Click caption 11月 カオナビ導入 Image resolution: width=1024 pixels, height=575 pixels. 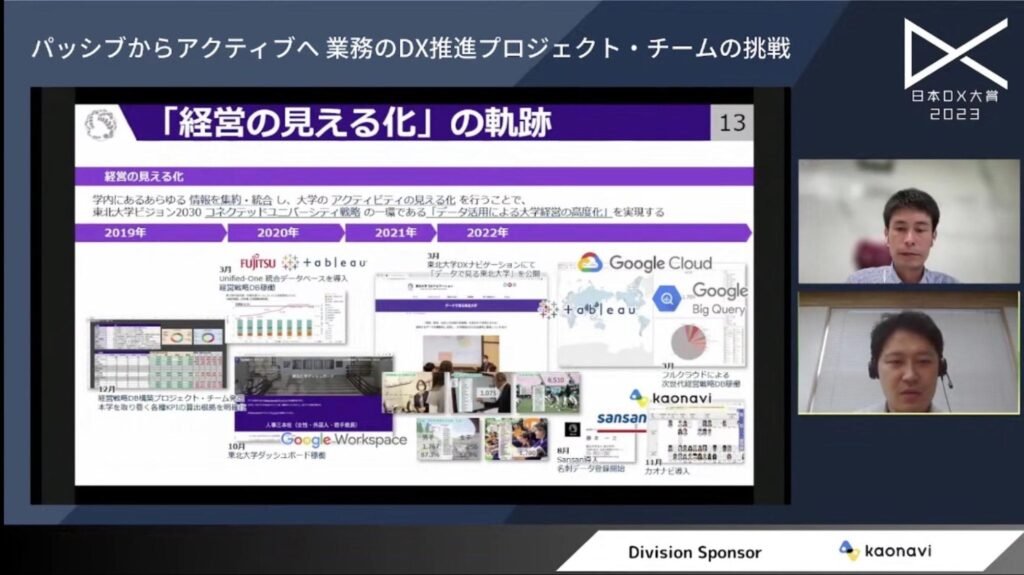[x=667, y=467]
